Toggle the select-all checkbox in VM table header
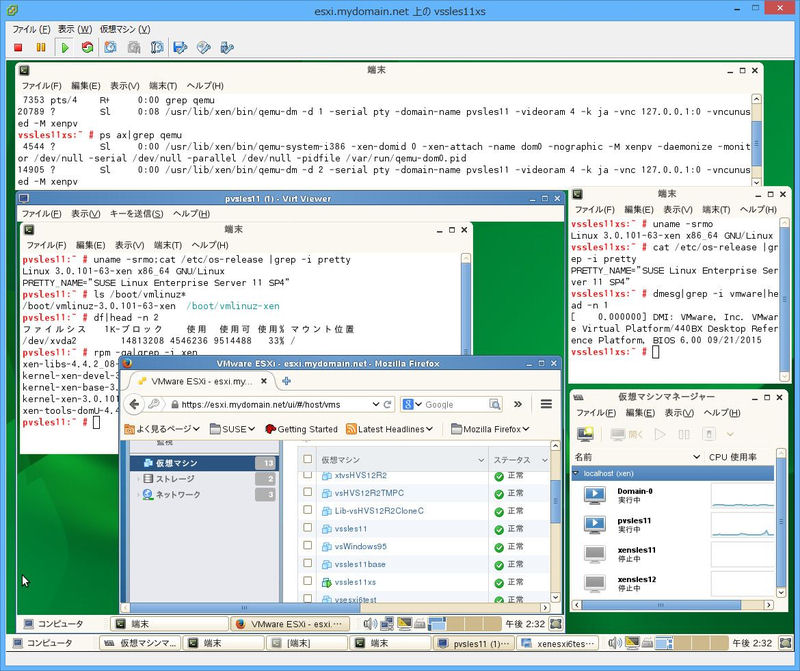 pos(307,460)
